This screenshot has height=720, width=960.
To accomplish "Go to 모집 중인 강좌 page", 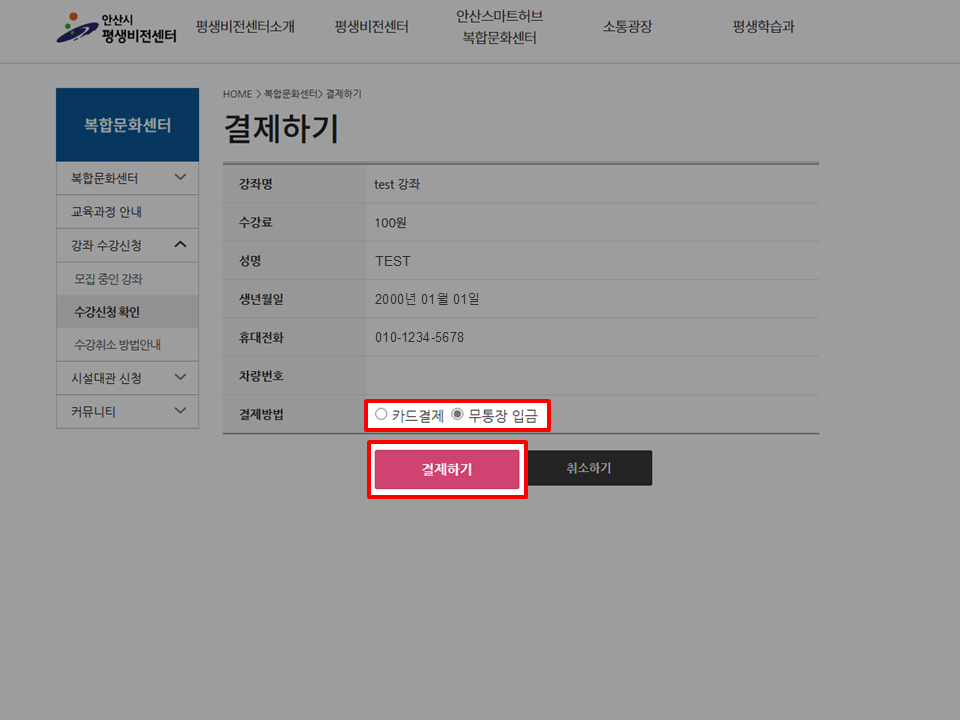I will tap(127, 279).
